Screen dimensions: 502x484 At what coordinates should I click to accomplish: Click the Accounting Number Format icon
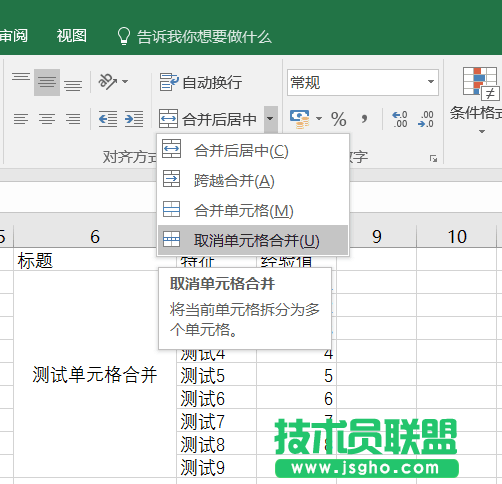(300, 119)
